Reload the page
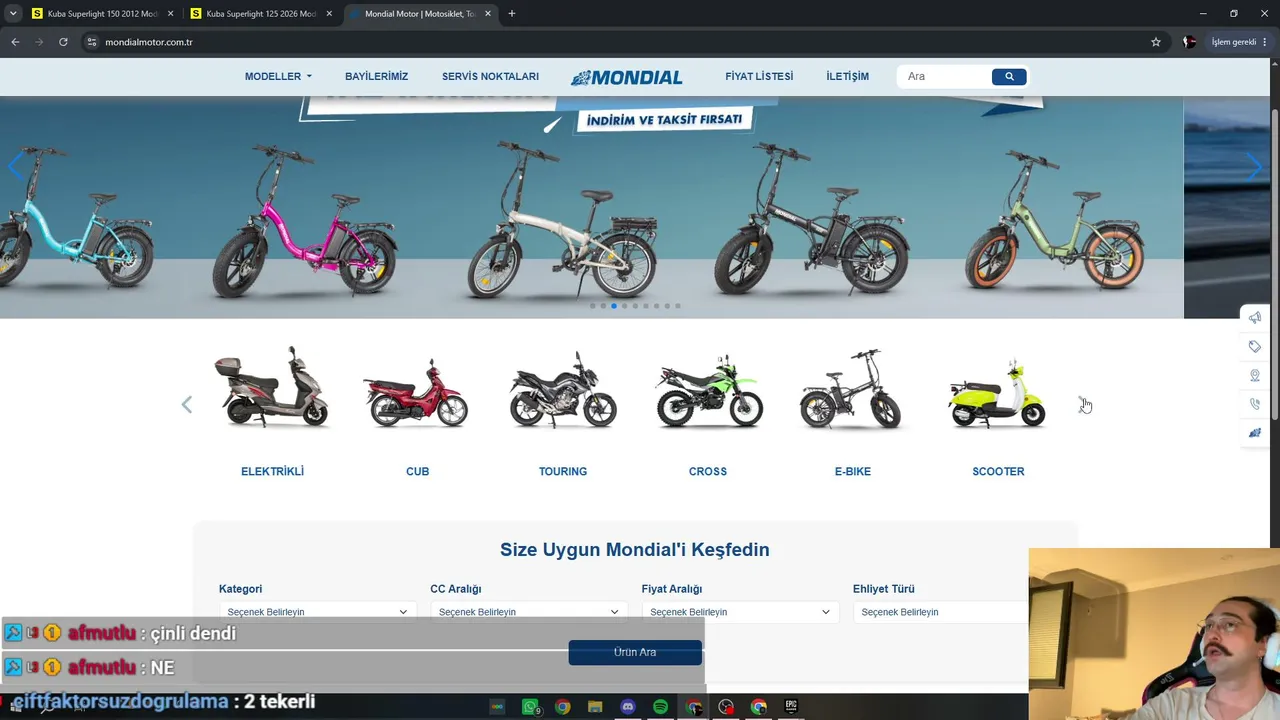The width and height of the screenshot is (1280, 720). point(63,42)
